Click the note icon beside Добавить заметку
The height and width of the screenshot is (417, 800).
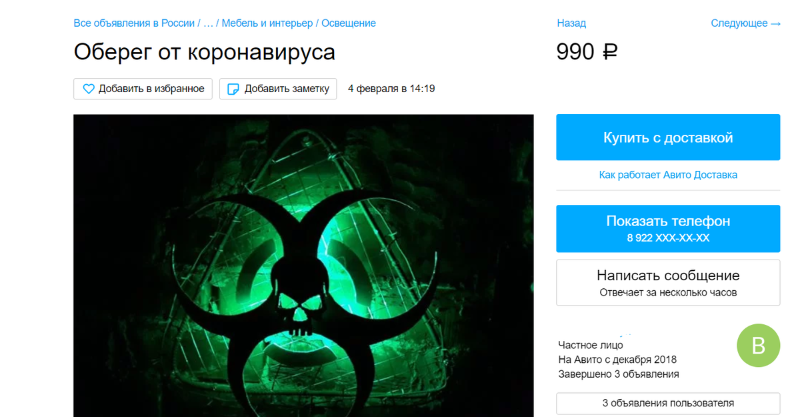pos(233,89)
